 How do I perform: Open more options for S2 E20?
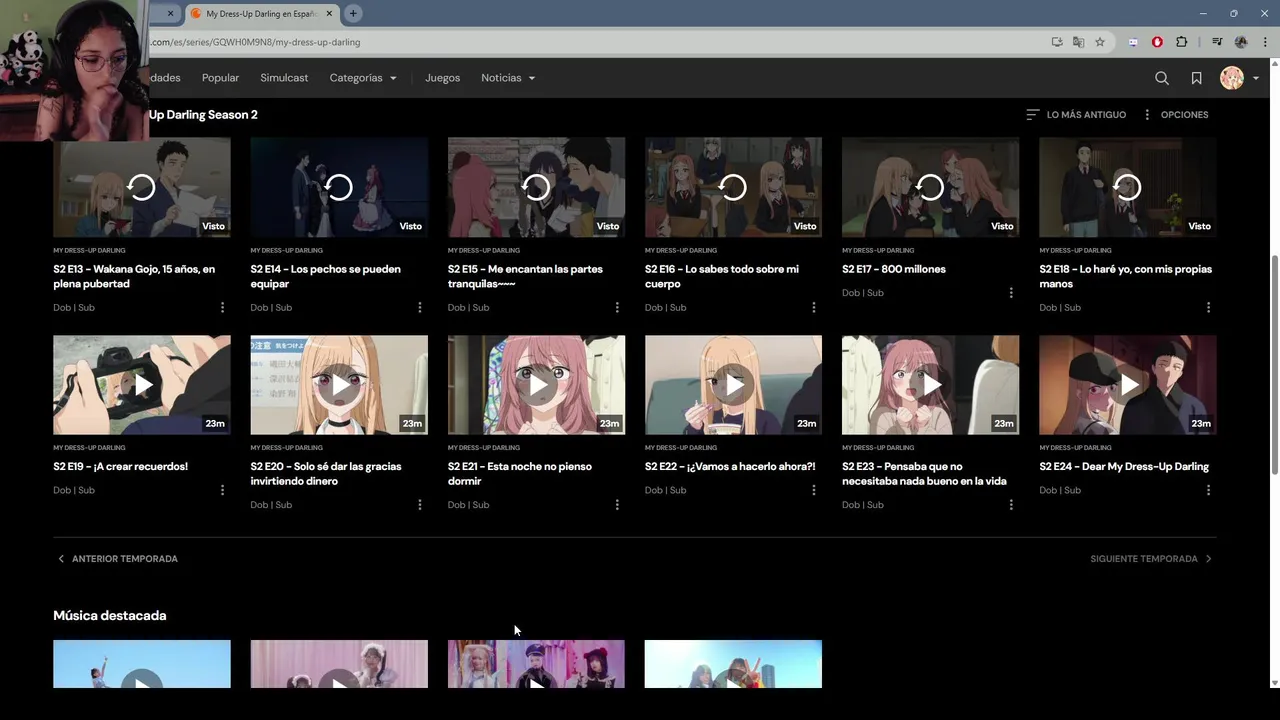pyautogui.click(x=420, y=505)
